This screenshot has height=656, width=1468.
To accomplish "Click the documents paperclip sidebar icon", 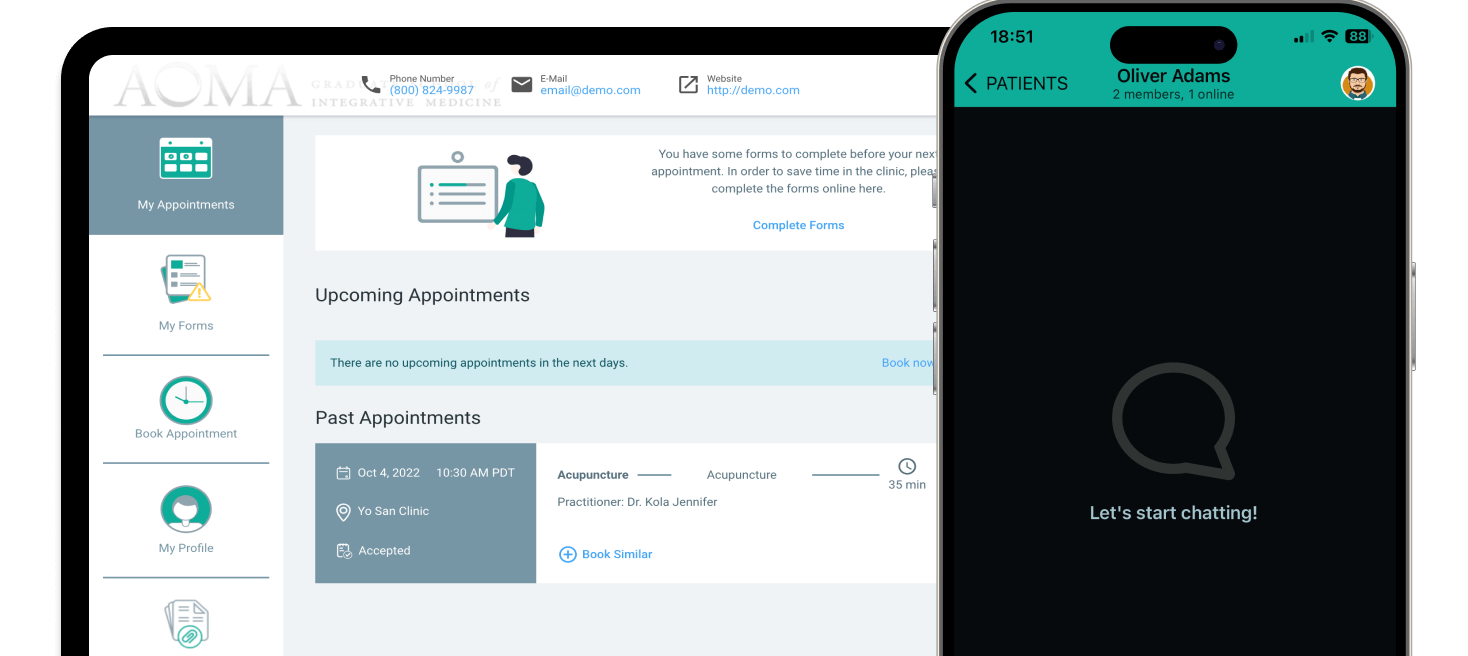I will click(x=186, y=624).
